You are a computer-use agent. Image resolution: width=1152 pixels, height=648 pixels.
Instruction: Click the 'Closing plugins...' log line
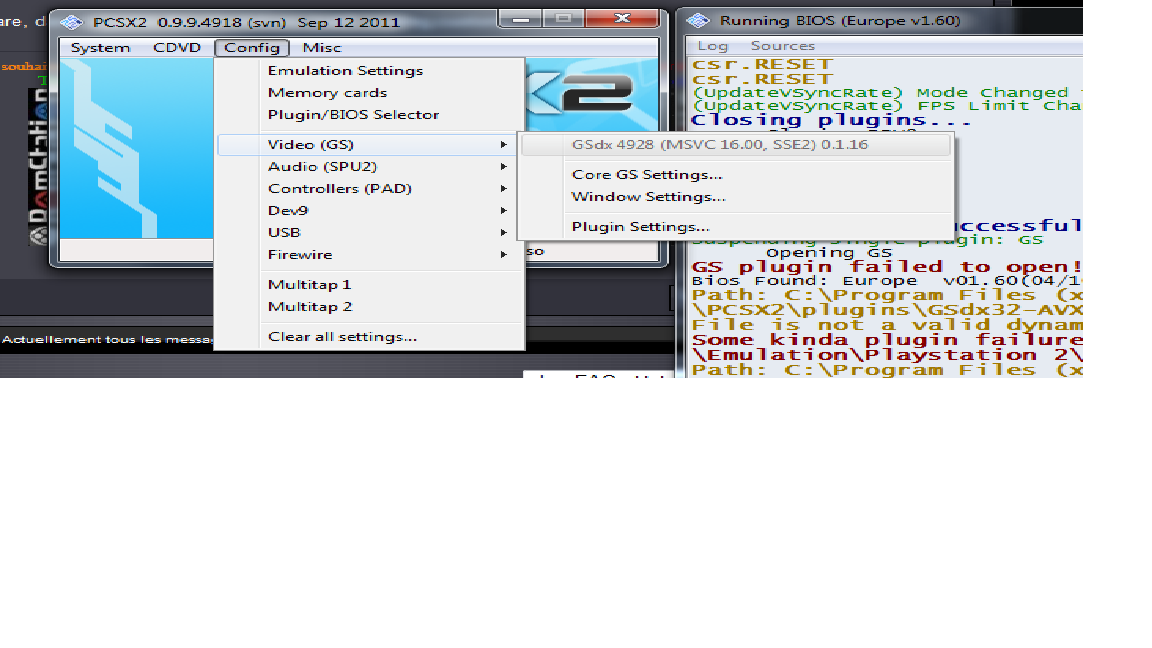(x=830, y=120)
